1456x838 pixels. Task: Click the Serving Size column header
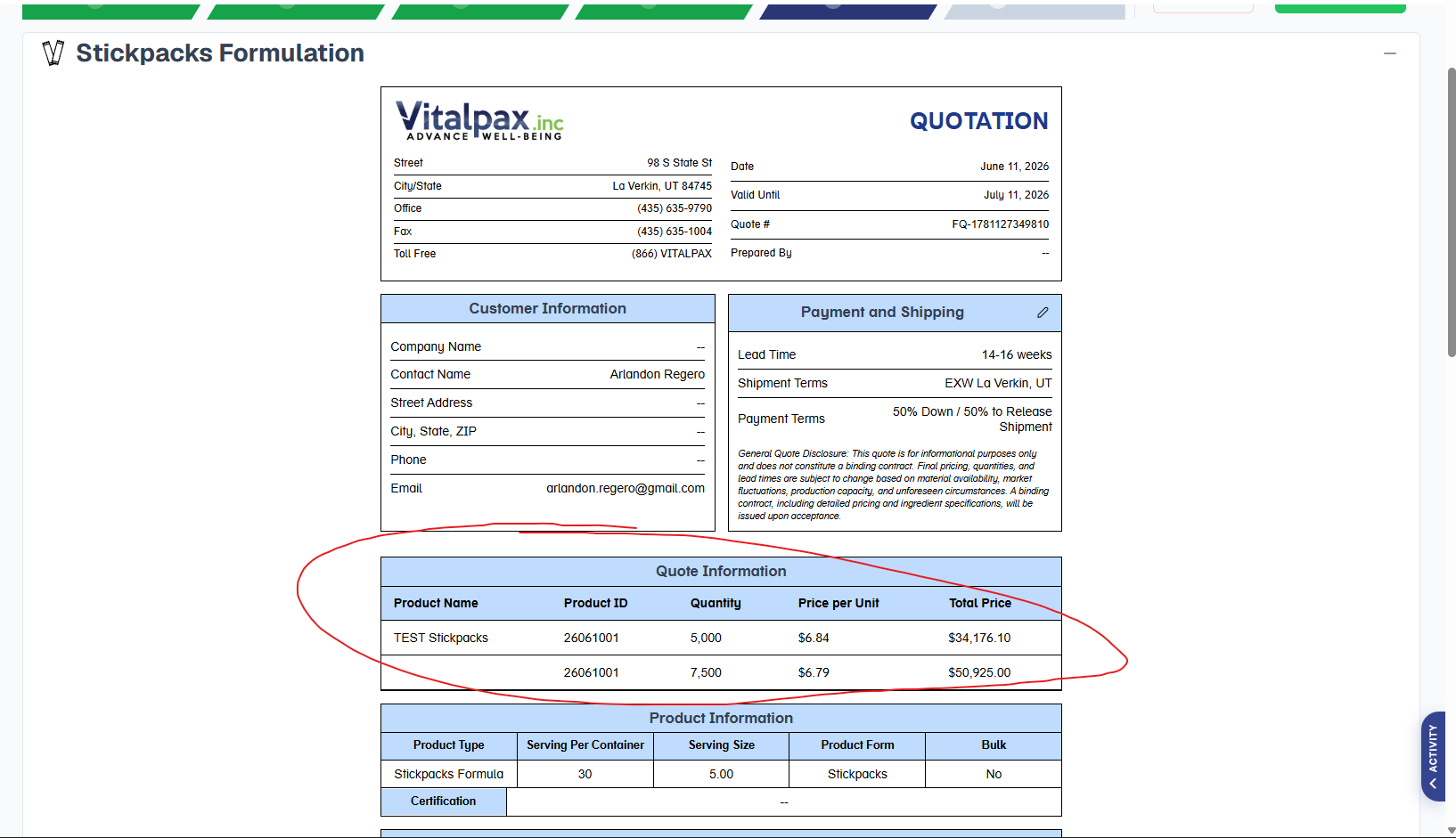point(721,745)
